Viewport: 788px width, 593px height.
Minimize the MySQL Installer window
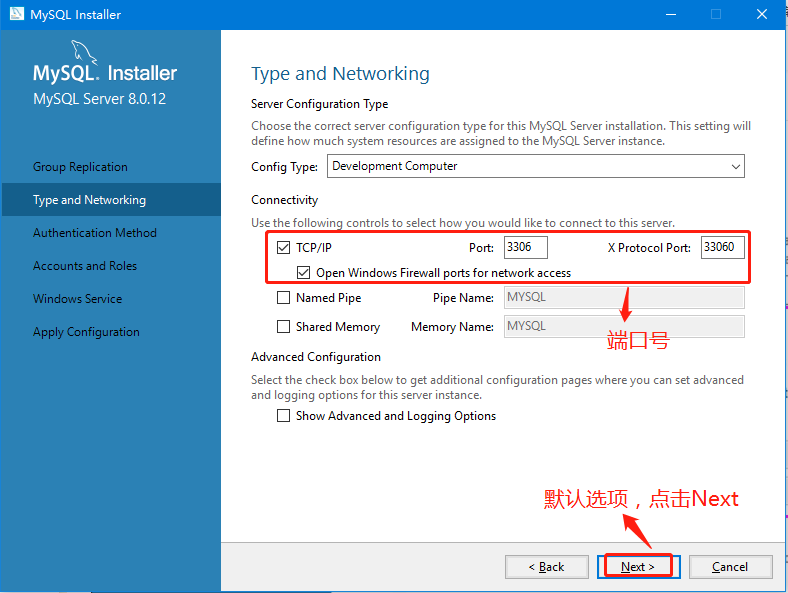point(671,14)
